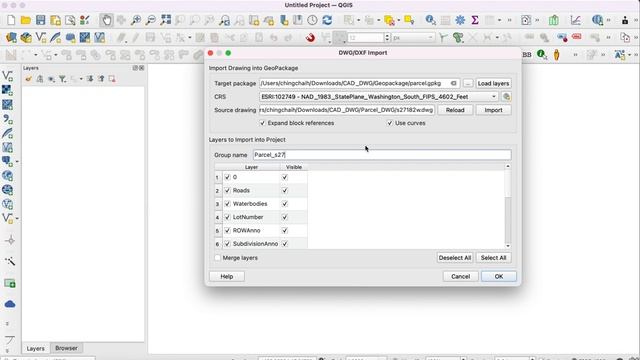
Task: Click the Import button
Action: pyautogui.click(x=493, y=110)
